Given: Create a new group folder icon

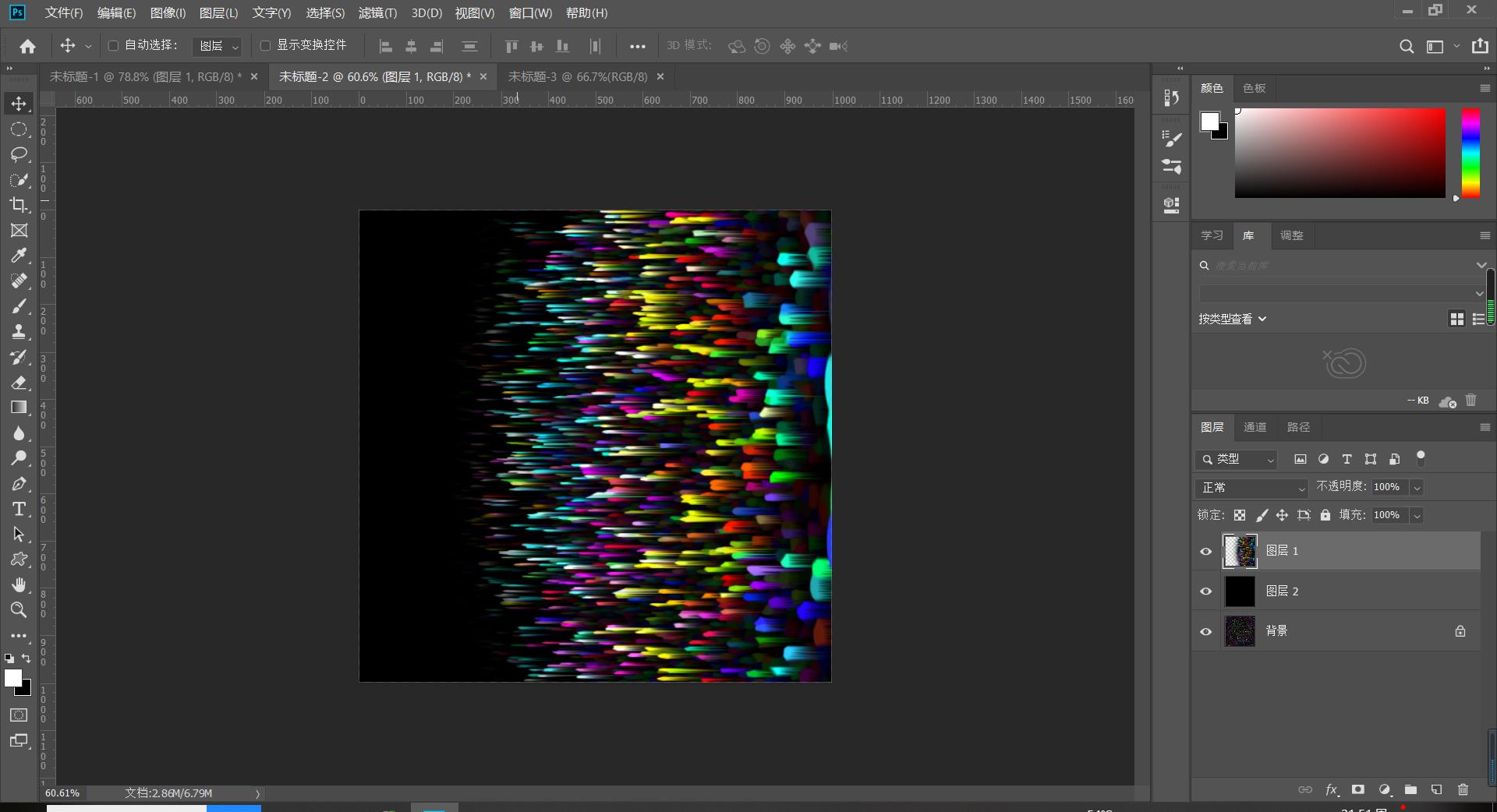Looking at the screenshot, I should click(x=1410, y=789).
